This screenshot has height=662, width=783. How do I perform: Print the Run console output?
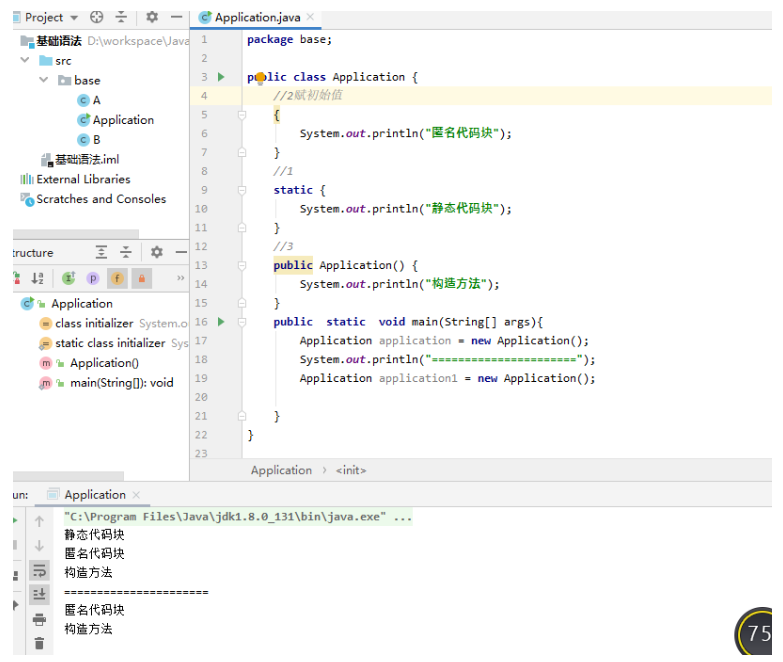click(39, 619)
